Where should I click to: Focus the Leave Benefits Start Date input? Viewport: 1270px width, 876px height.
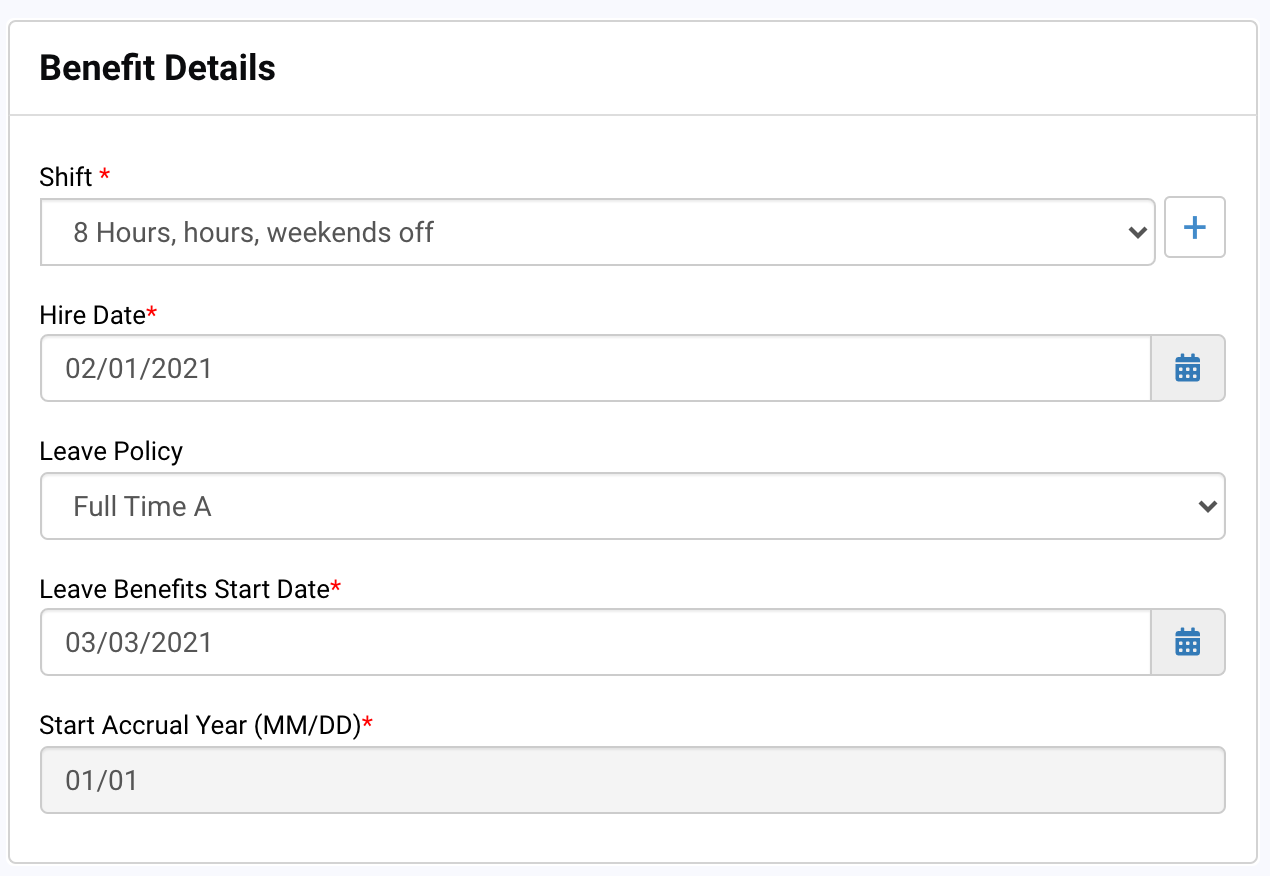(x=596, y=642)
